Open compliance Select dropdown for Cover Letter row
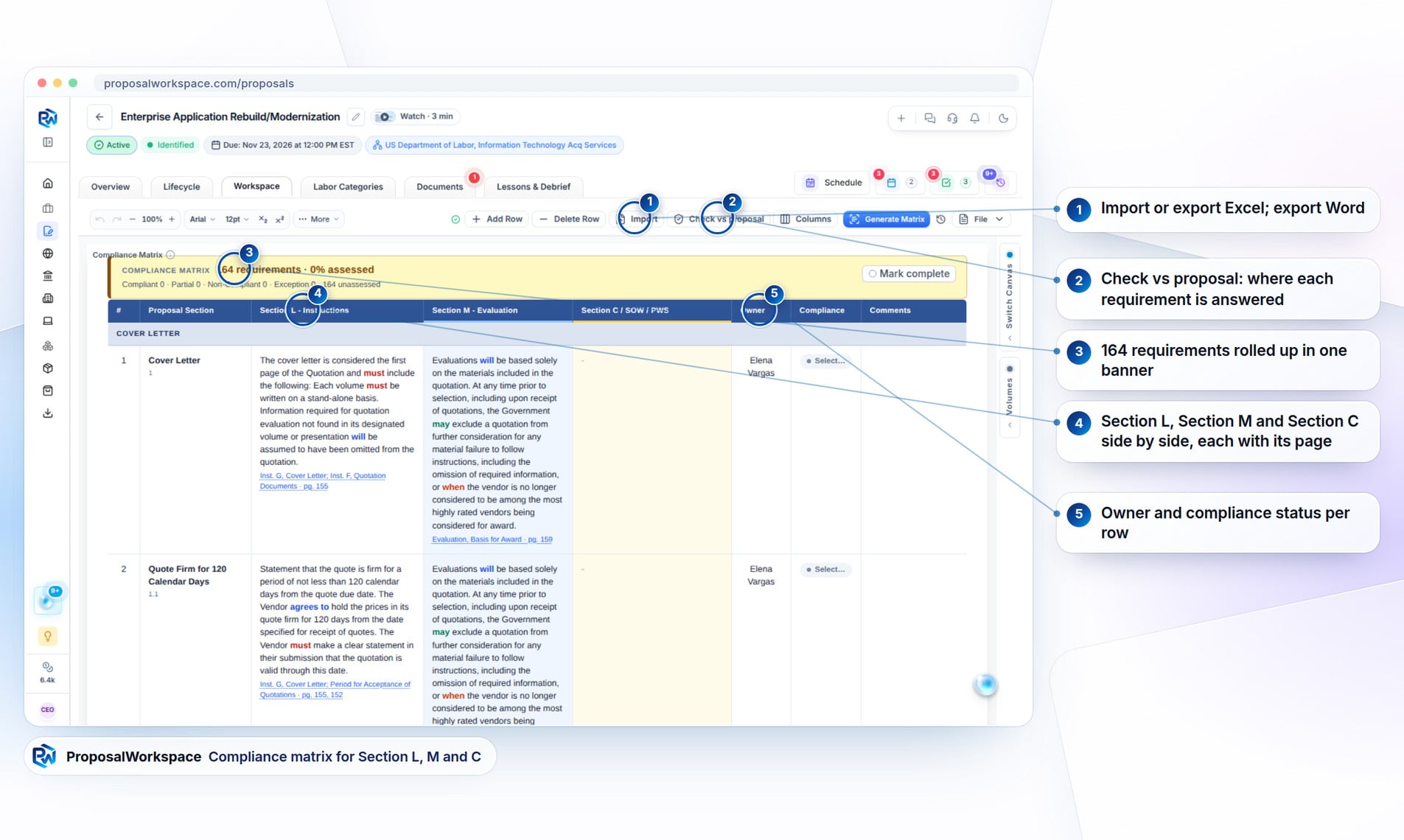The image size is (1404, 840). coord(825,361)
